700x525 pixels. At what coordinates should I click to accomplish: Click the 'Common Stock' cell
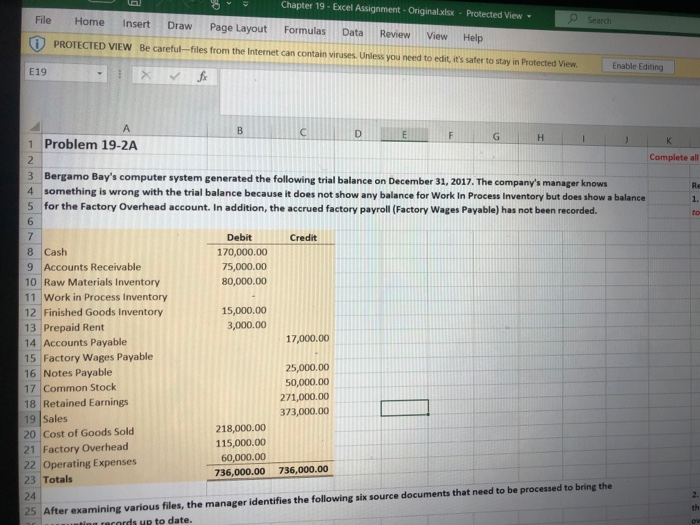click(79, 388)
